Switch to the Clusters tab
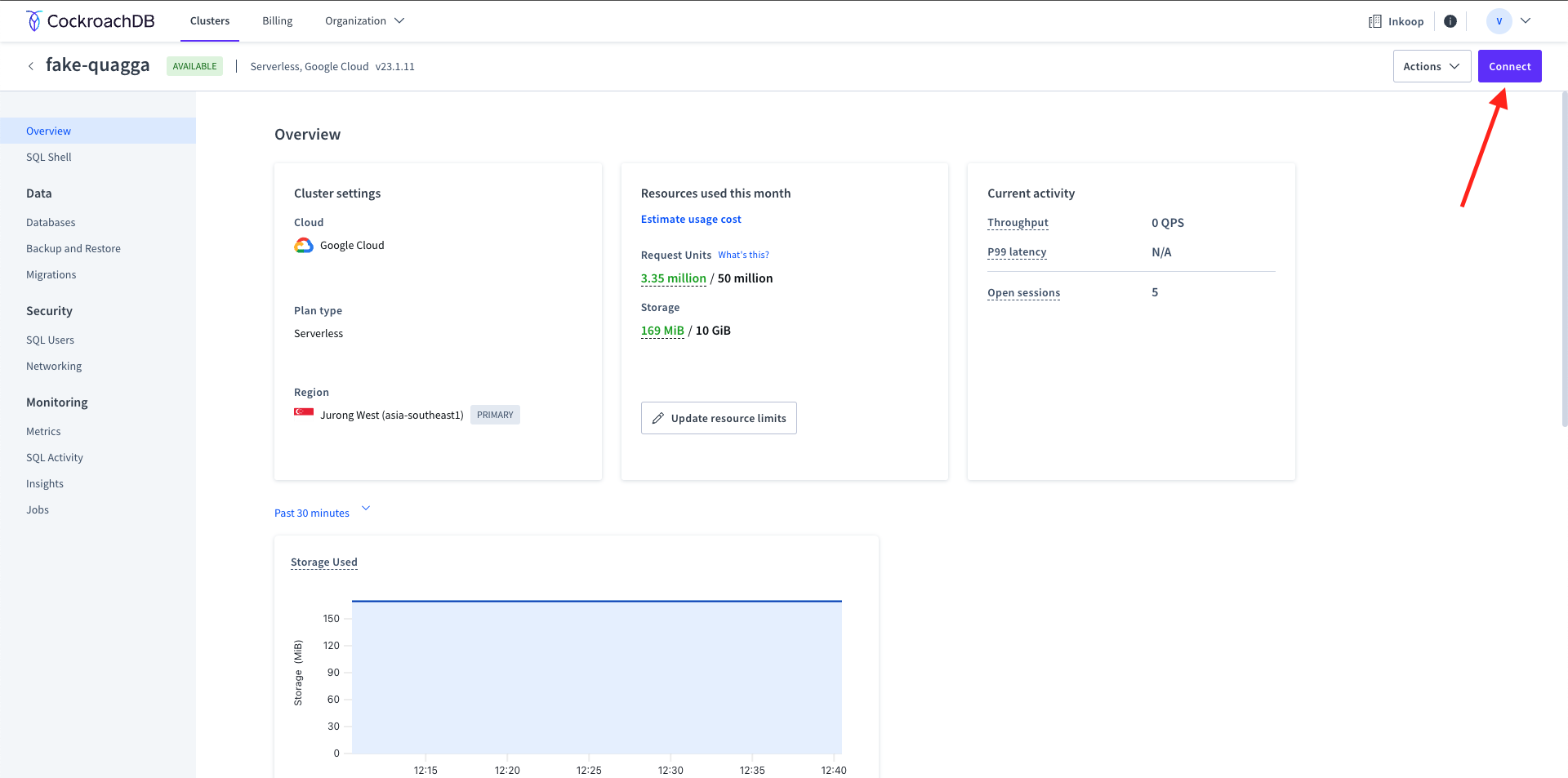The height and width of the screenshot is (778, 1568). 210,21
